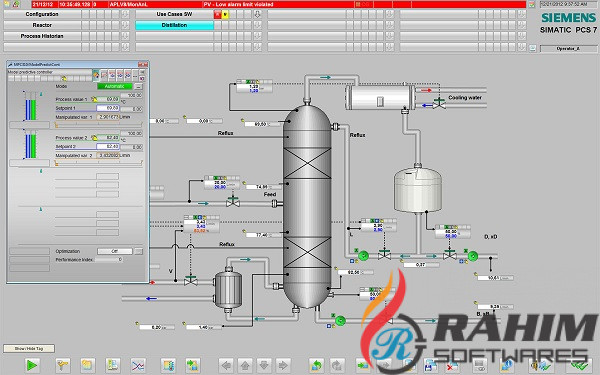Expand Distillation area hierarchy arrow
Image resolution: width=600 pixels, height=375 pixels.
coord(258,25)
